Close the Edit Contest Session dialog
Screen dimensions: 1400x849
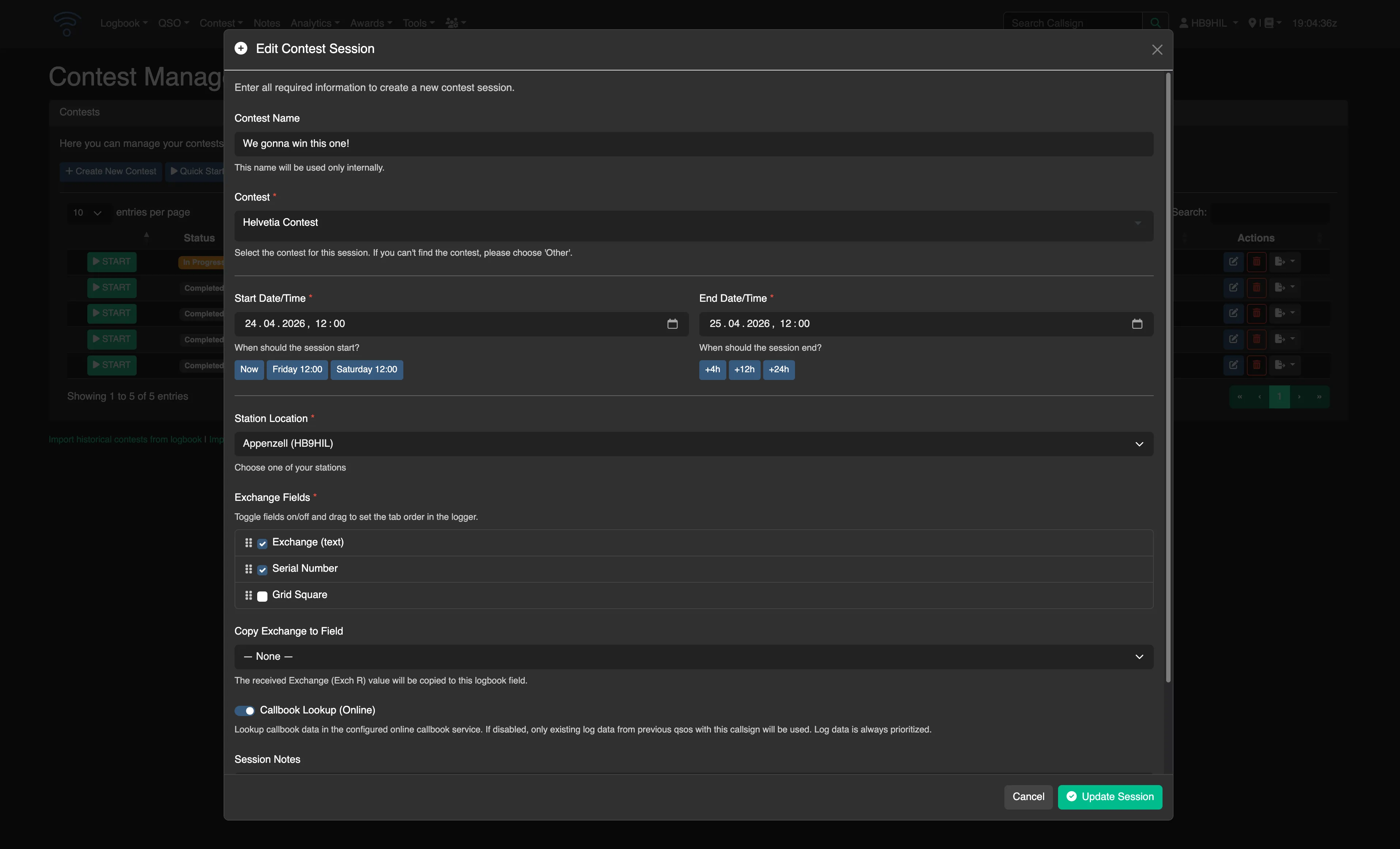point(1157,49)
